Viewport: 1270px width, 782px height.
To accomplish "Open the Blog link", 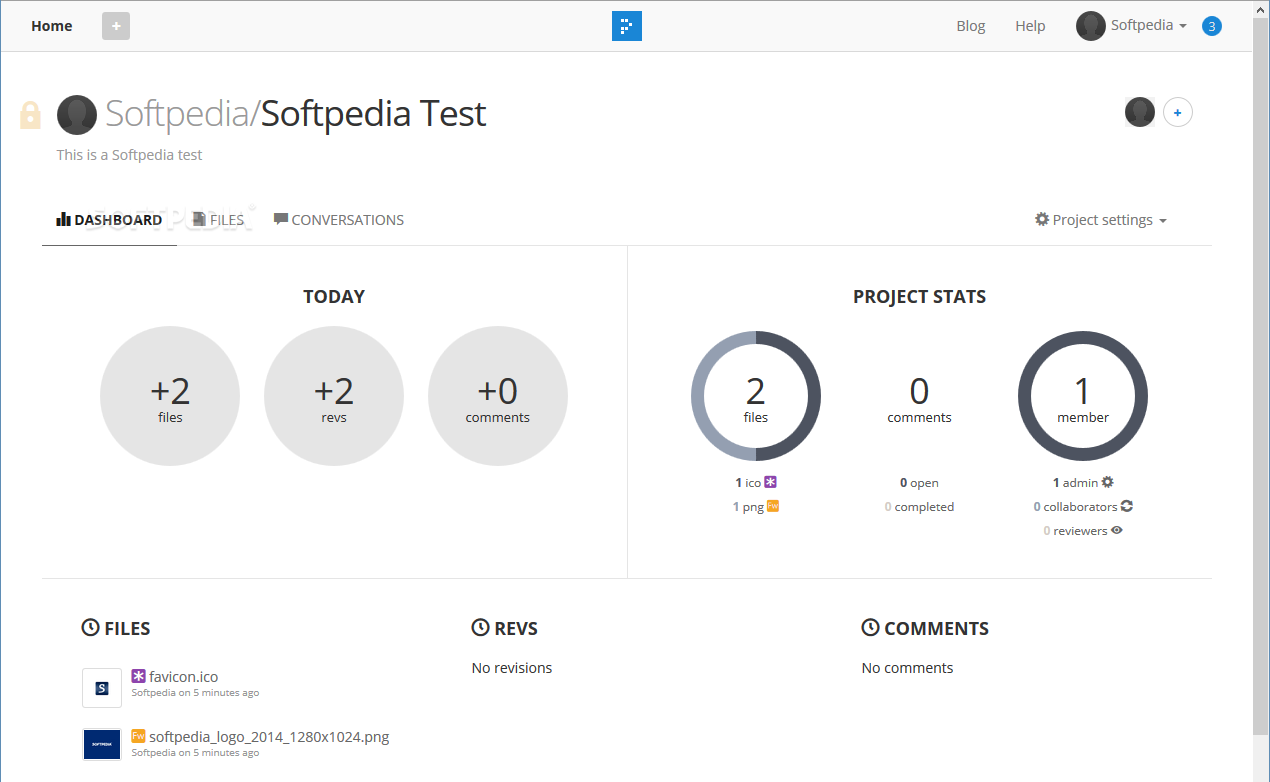I will coord(971,26).
